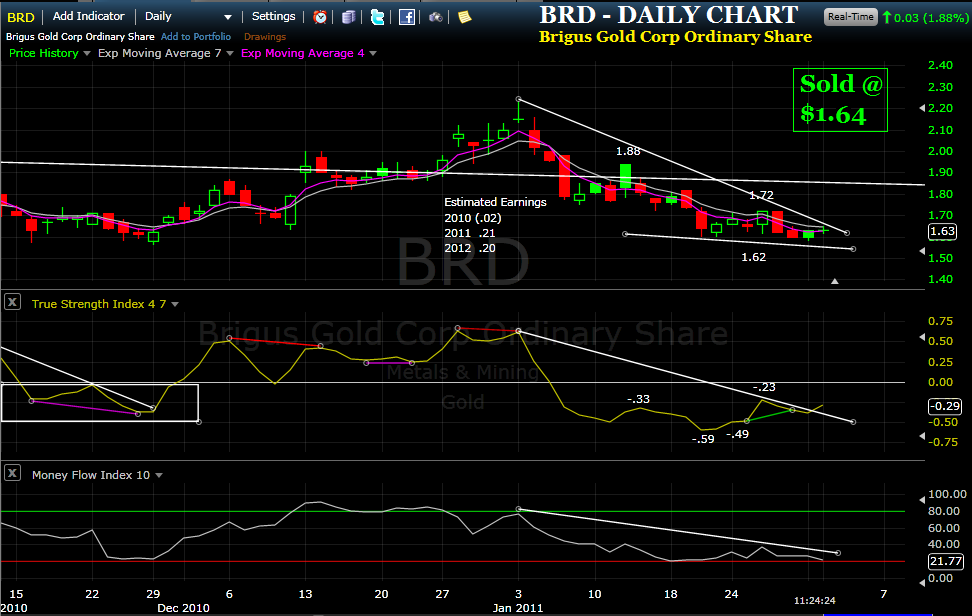Image resolution: width=972 pixels, height=616 pixels.
Task: Click the 1.62 price annotation label
Action: click(754, 257)
